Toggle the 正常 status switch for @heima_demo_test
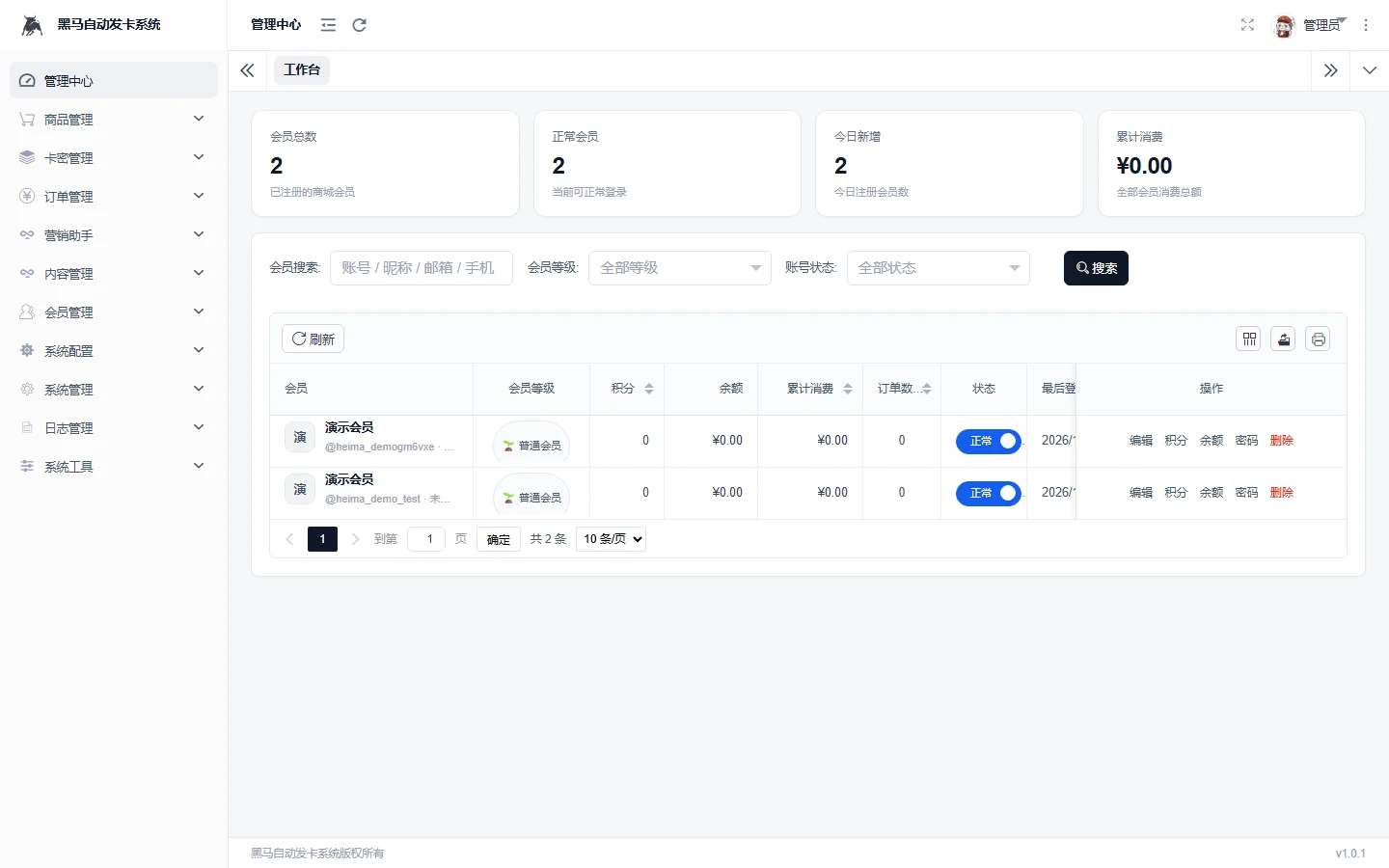Viewport: 1389px width, 868px height. pos(989,493)
